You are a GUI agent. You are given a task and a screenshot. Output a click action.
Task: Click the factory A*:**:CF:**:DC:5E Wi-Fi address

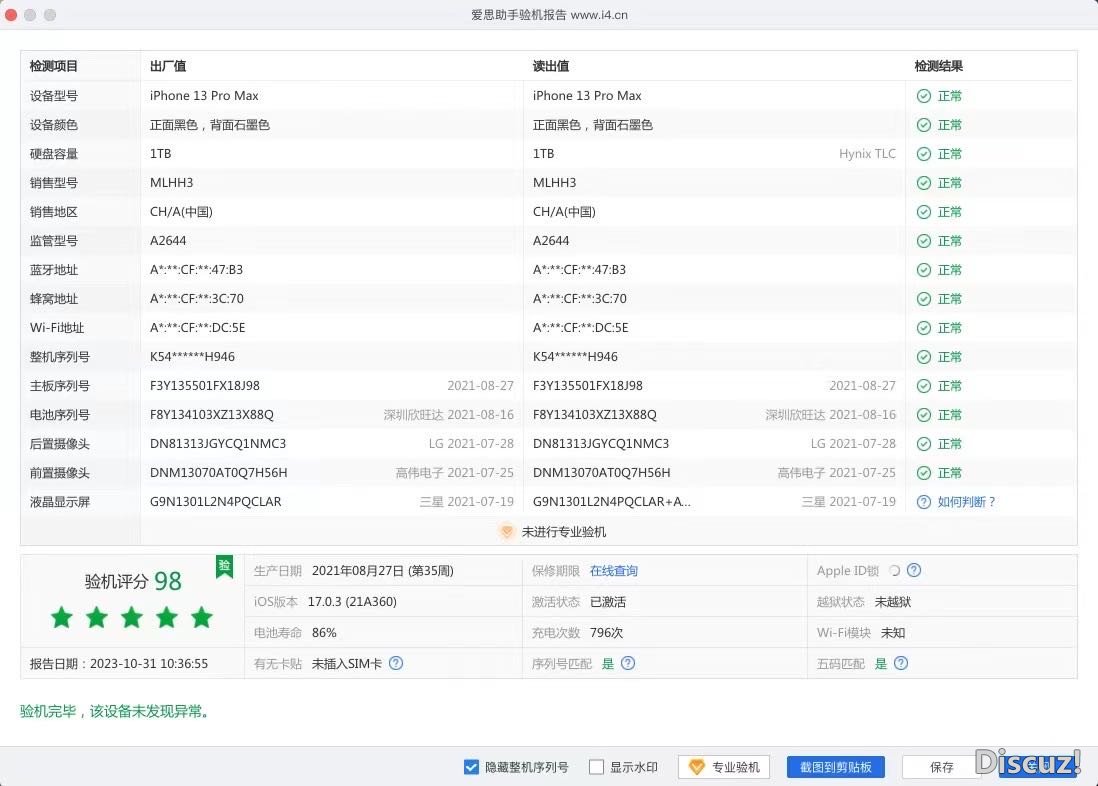[197, 328]
